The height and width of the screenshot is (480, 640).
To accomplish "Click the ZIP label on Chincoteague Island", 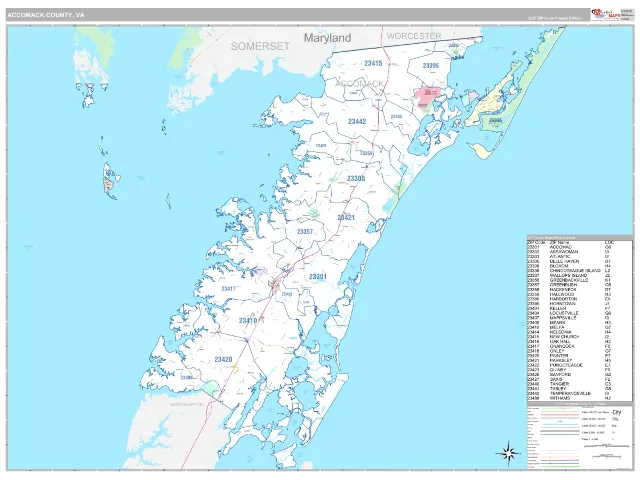I will [x=495, y=120].
